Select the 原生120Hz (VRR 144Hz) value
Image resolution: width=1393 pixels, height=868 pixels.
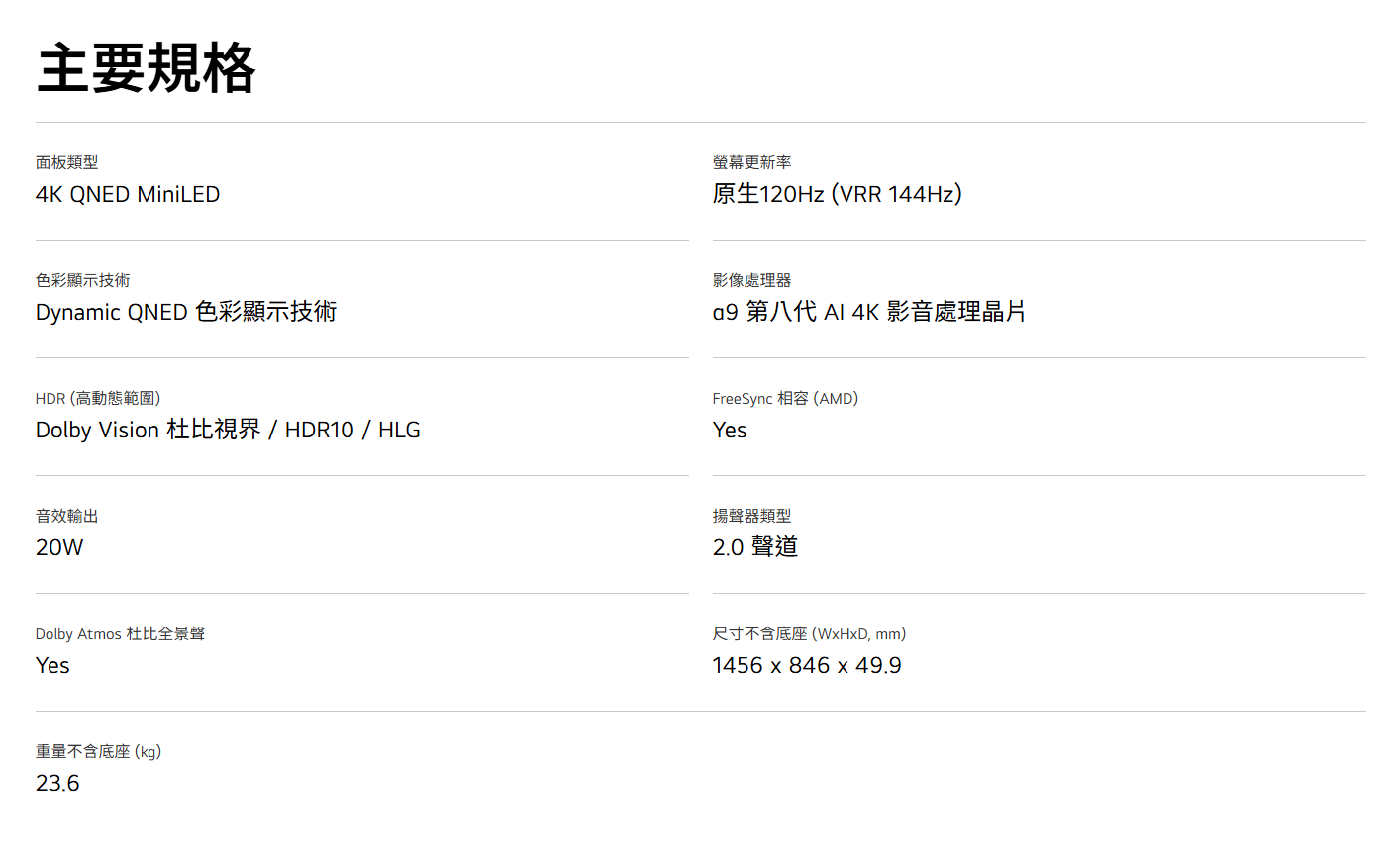point(837,194)
